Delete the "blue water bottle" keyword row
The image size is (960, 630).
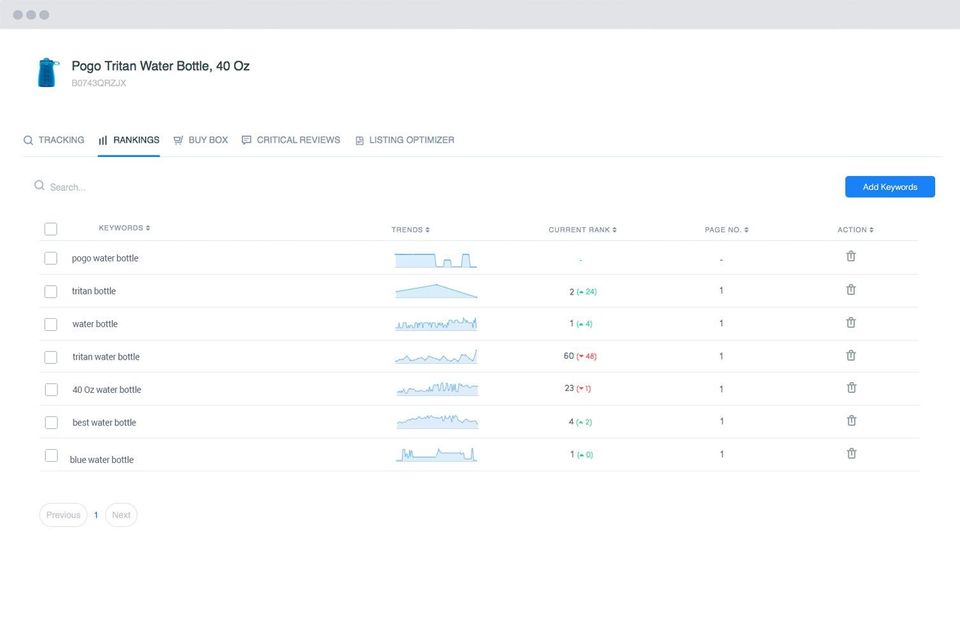[851, 453]
